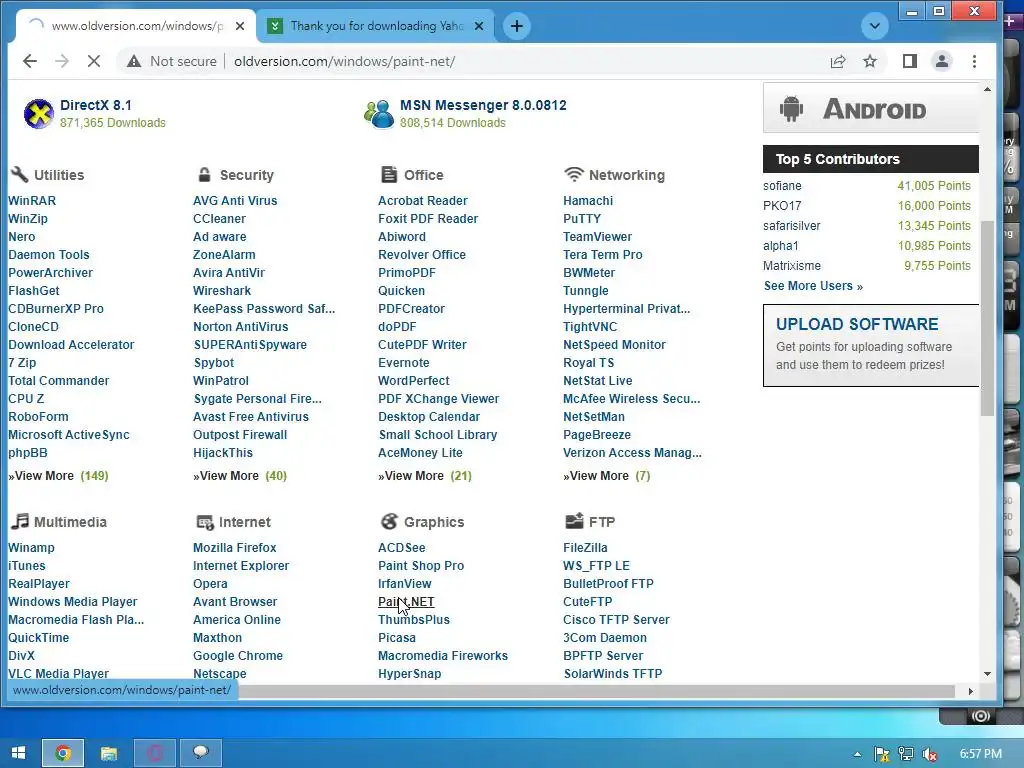Image resolution: width=1024 pixels, height=768 pixels.
Task: Open the Google Chrome link
Action: (x=238, y=655)
